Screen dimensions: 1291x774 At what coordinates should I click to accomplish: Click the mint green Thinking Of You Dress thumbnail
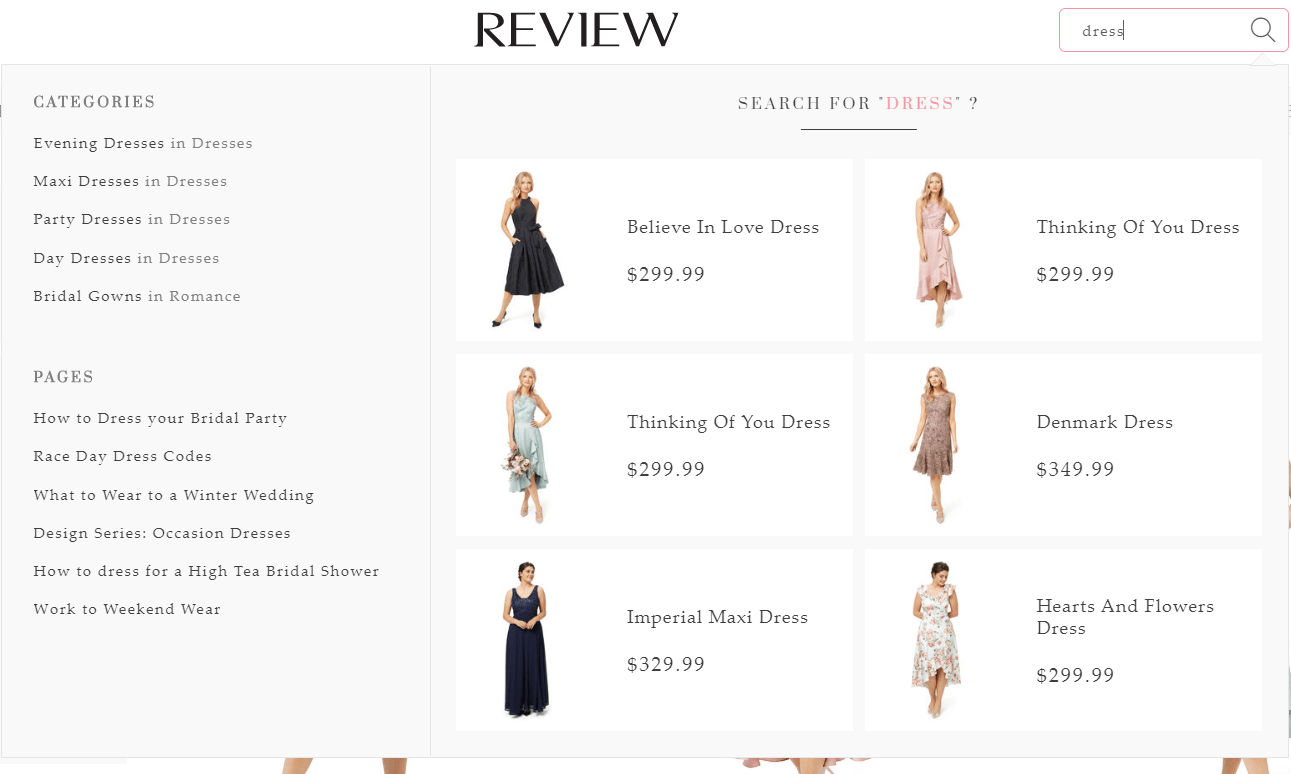pos(527,444)
